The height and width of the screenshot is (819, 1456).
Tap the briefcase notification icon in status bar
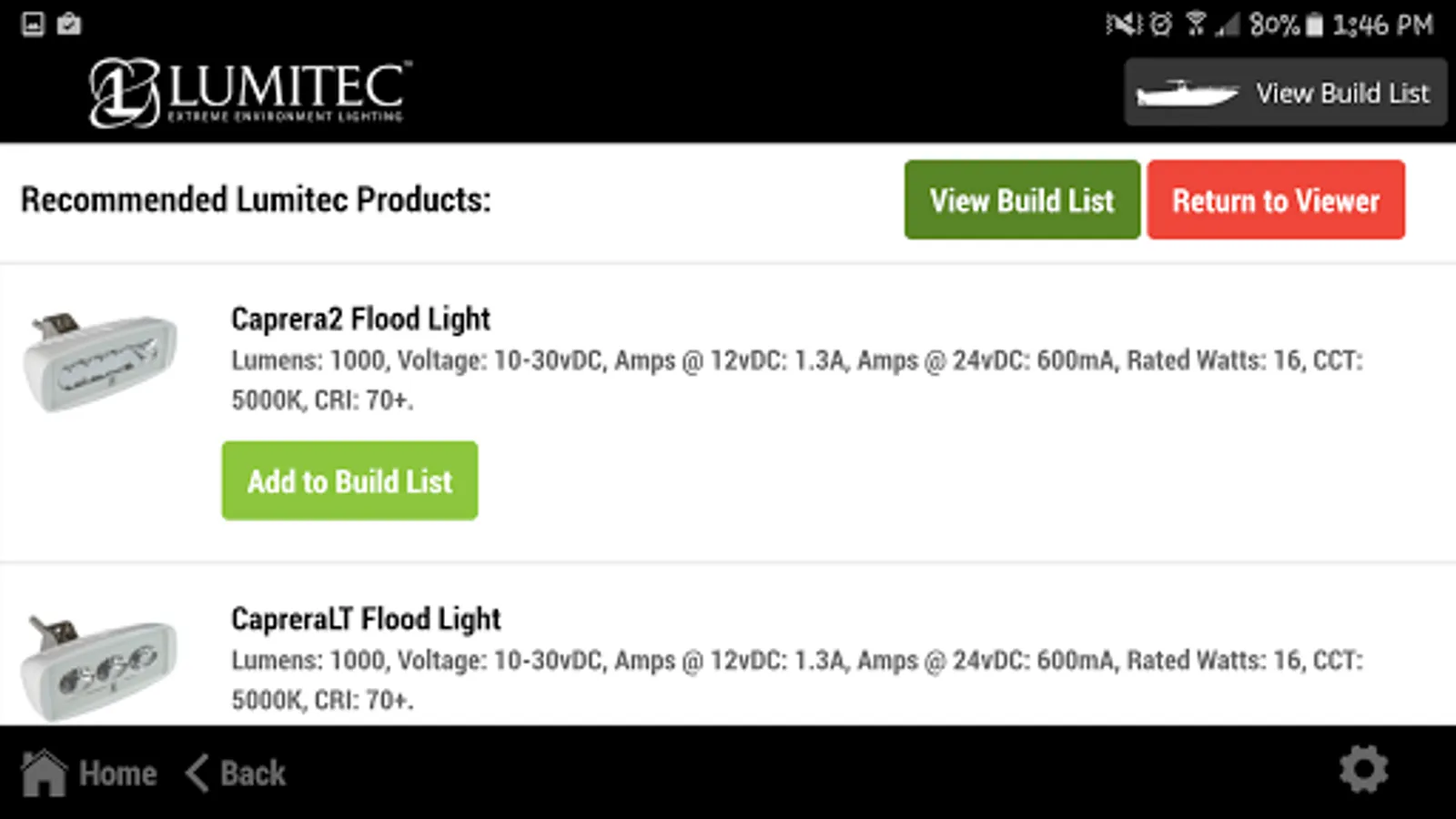(69, 25)
